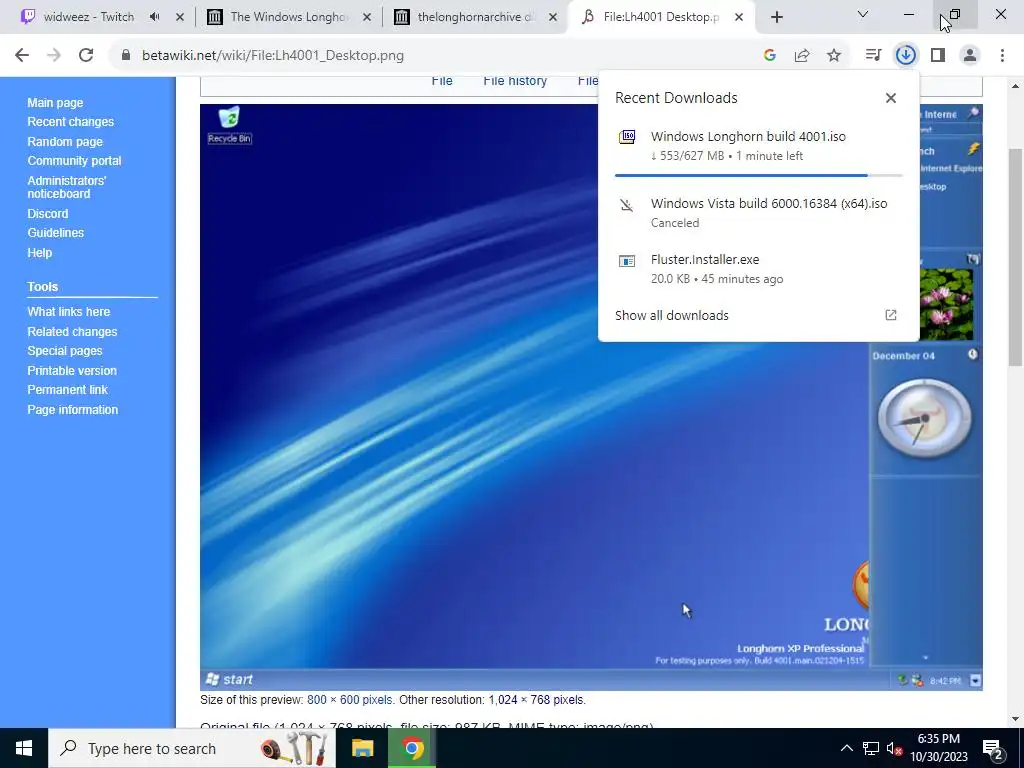Open Community portal link
1024x768 pixels.
coord(74,161)
